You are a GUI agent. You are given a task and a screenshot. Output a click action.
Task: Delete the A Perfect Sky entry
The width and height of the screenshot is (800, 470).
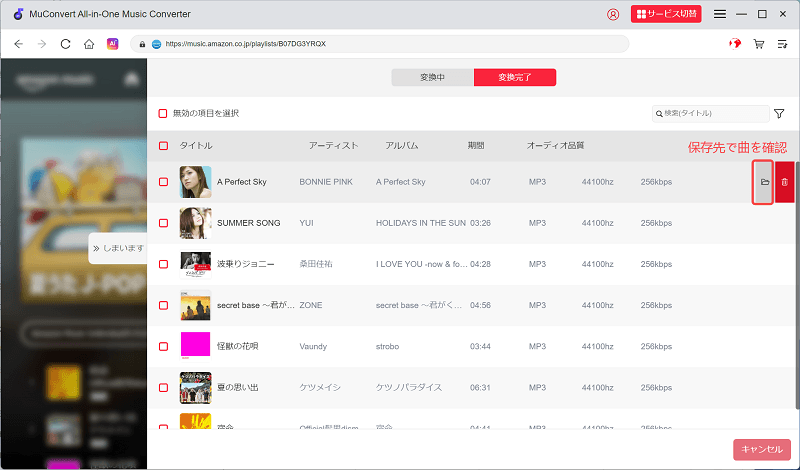(785, 182)
